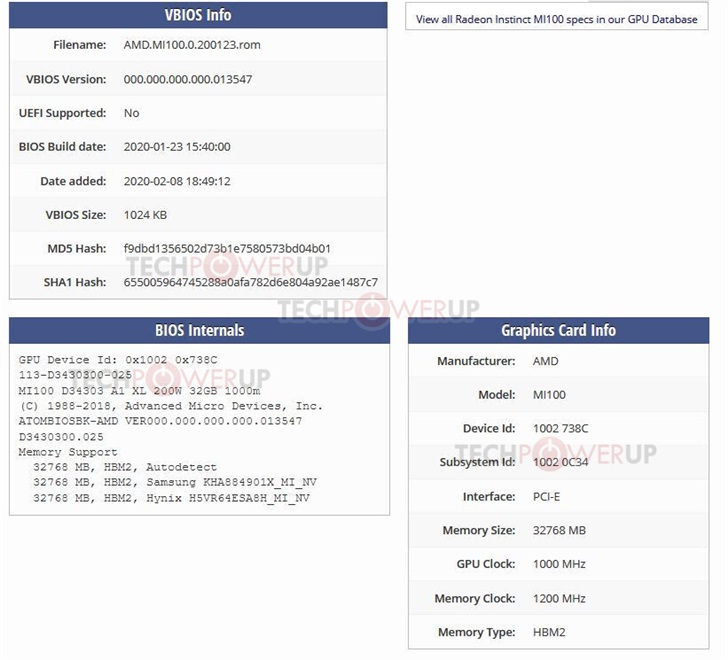The image size is (728, 660).
Task: Click VBIOS Version value 000.000.000.000.013547
Action: click(188, 79)
